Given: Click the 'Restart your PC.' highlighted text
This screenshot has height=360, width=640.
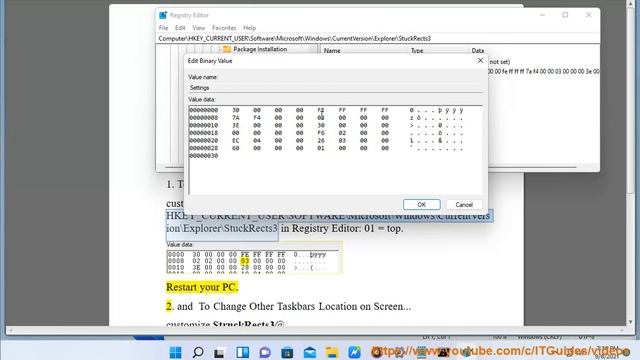Looking at the screenshot, I should pyautogui.click(x=202, y=287).
